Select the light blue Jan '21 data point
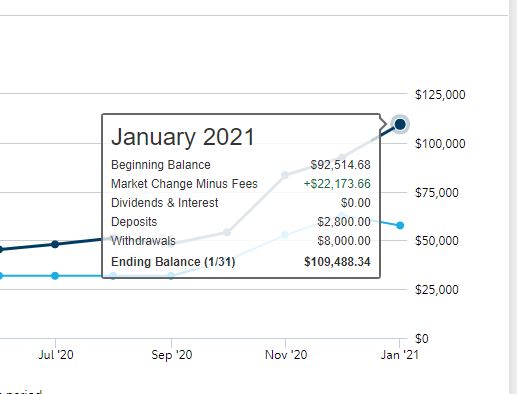This screenshot has height=394, width=517. coord(400,226)
